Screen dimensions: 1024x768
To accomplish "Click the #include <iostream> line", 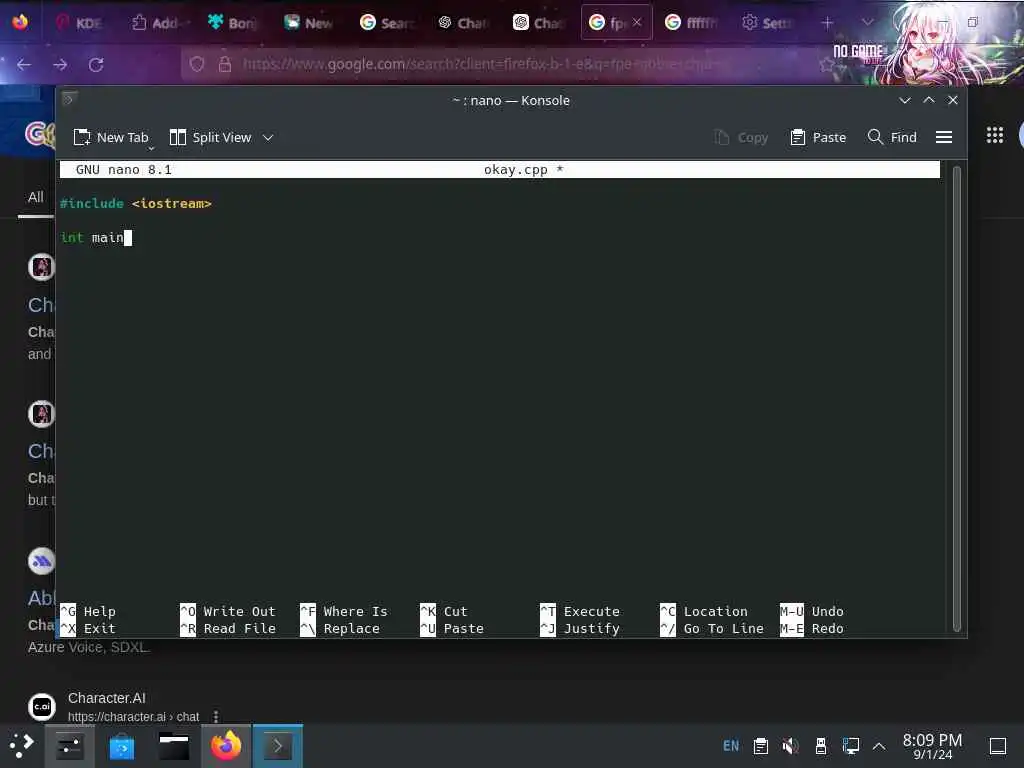I will pyautogui.click(x=136, y=204).
